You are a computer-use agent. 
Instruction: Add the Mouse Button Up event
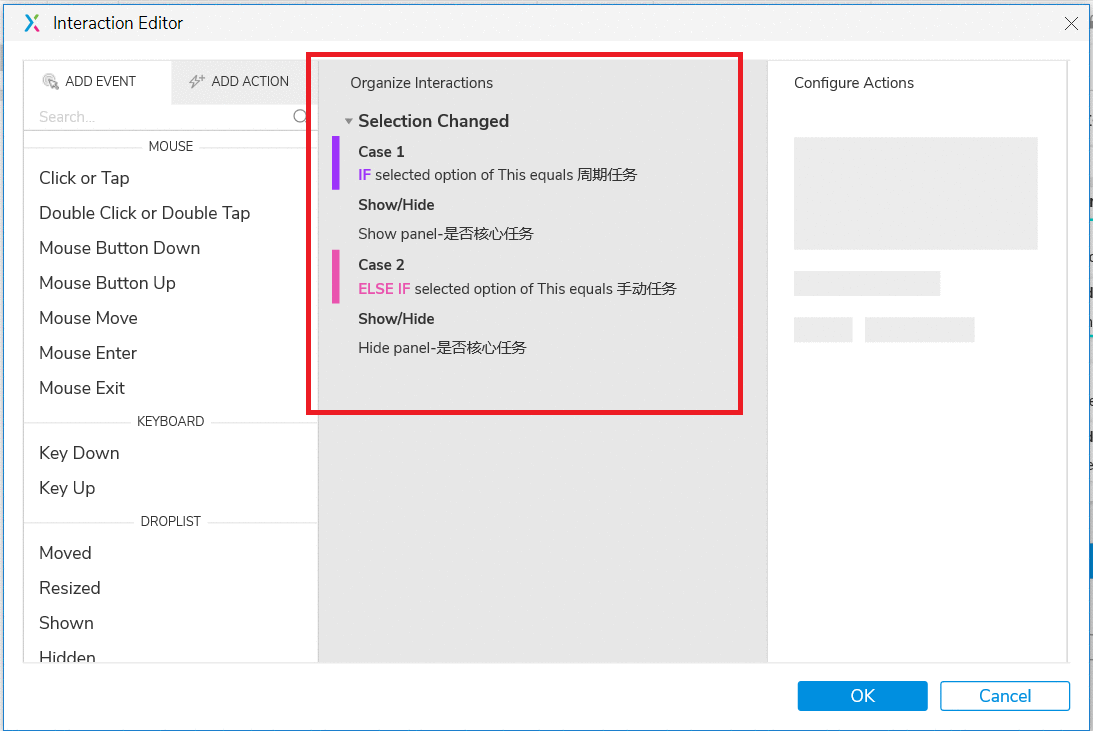[107, 283]
